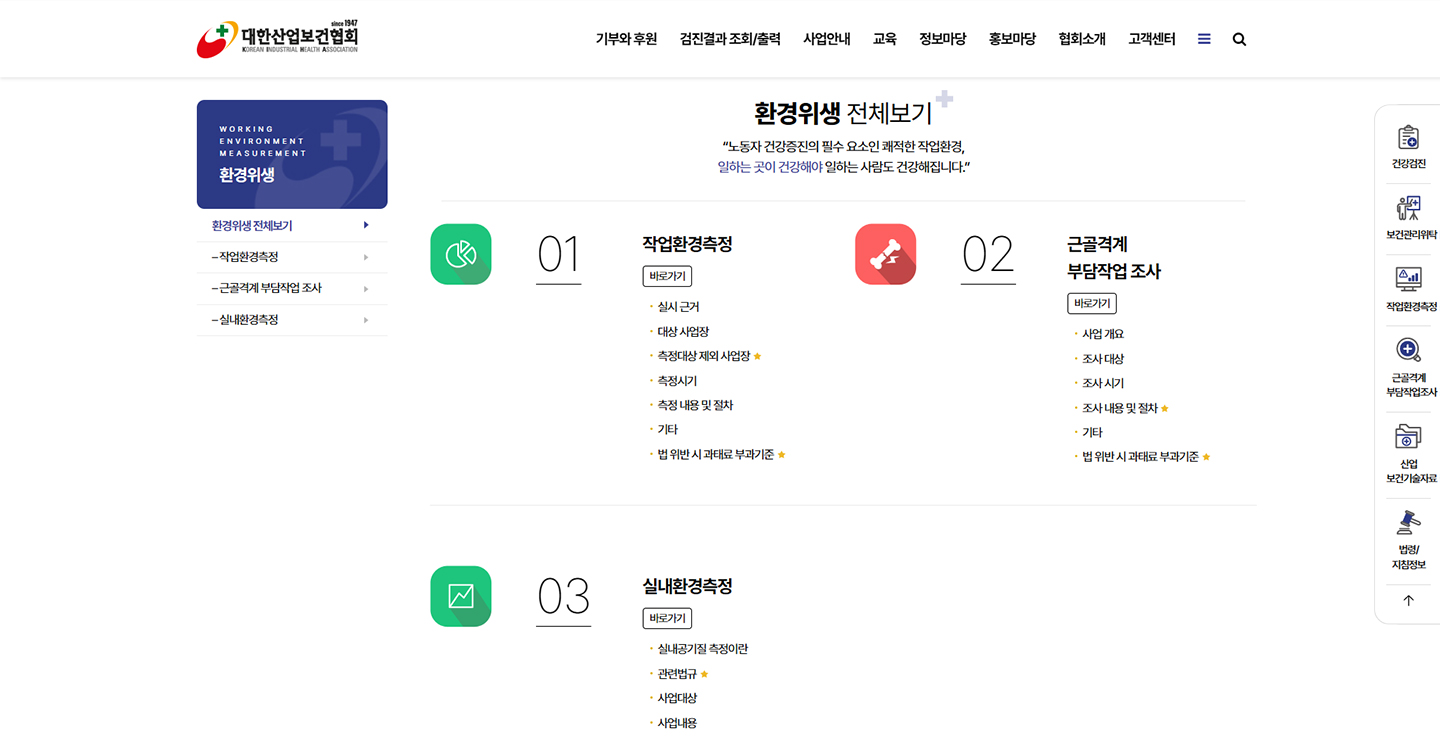Open 산업 보건기술자료 folder icon
1440x738 pixels.
click(x=1408, y=437)
